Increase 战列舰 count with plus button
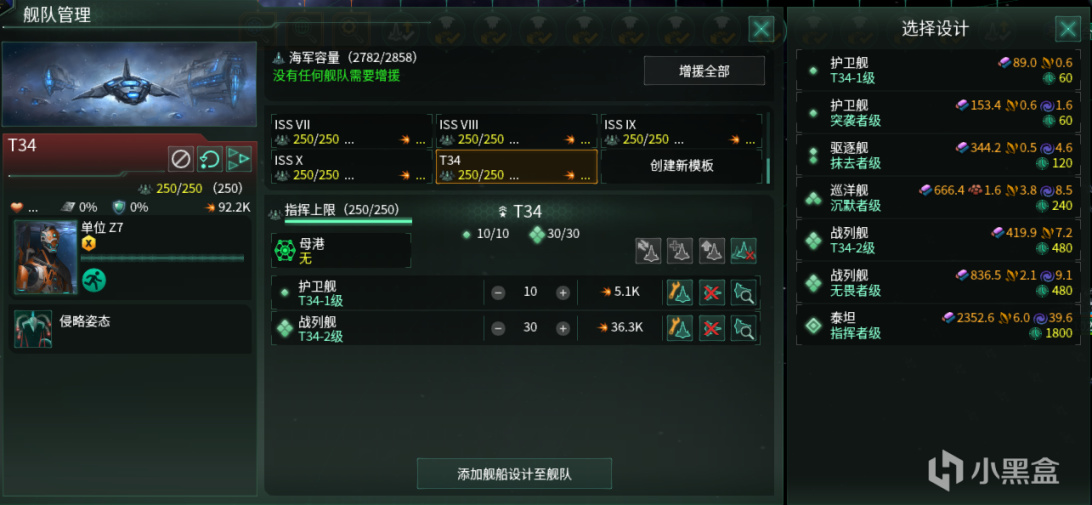This screenshot has height=505, width=1092. coord(563,328)
